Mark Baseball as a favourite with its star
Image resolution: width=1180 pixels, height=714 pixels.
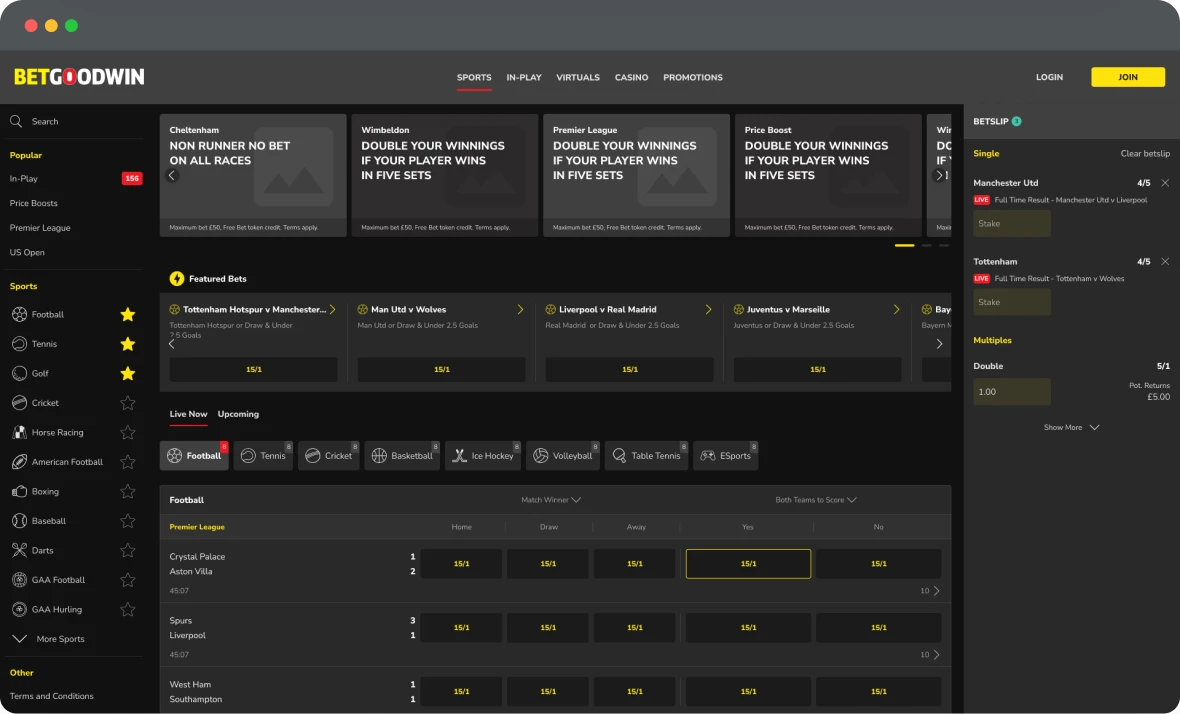128,521
